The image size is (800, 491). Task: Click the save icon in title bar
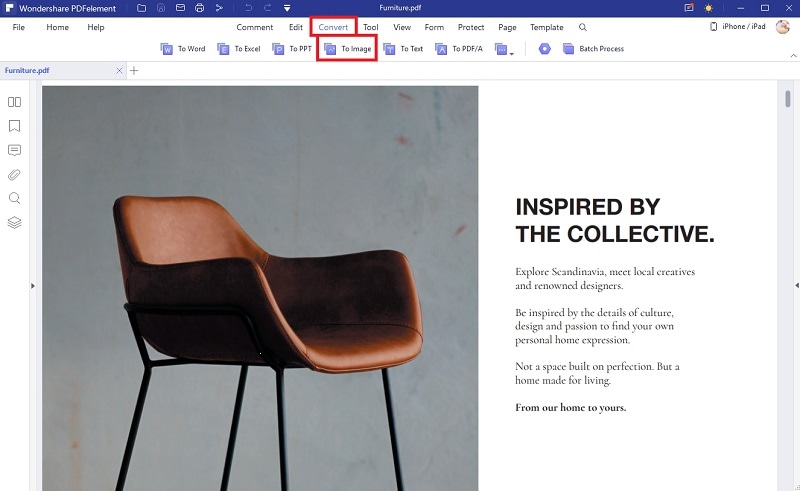coord(161,8)
